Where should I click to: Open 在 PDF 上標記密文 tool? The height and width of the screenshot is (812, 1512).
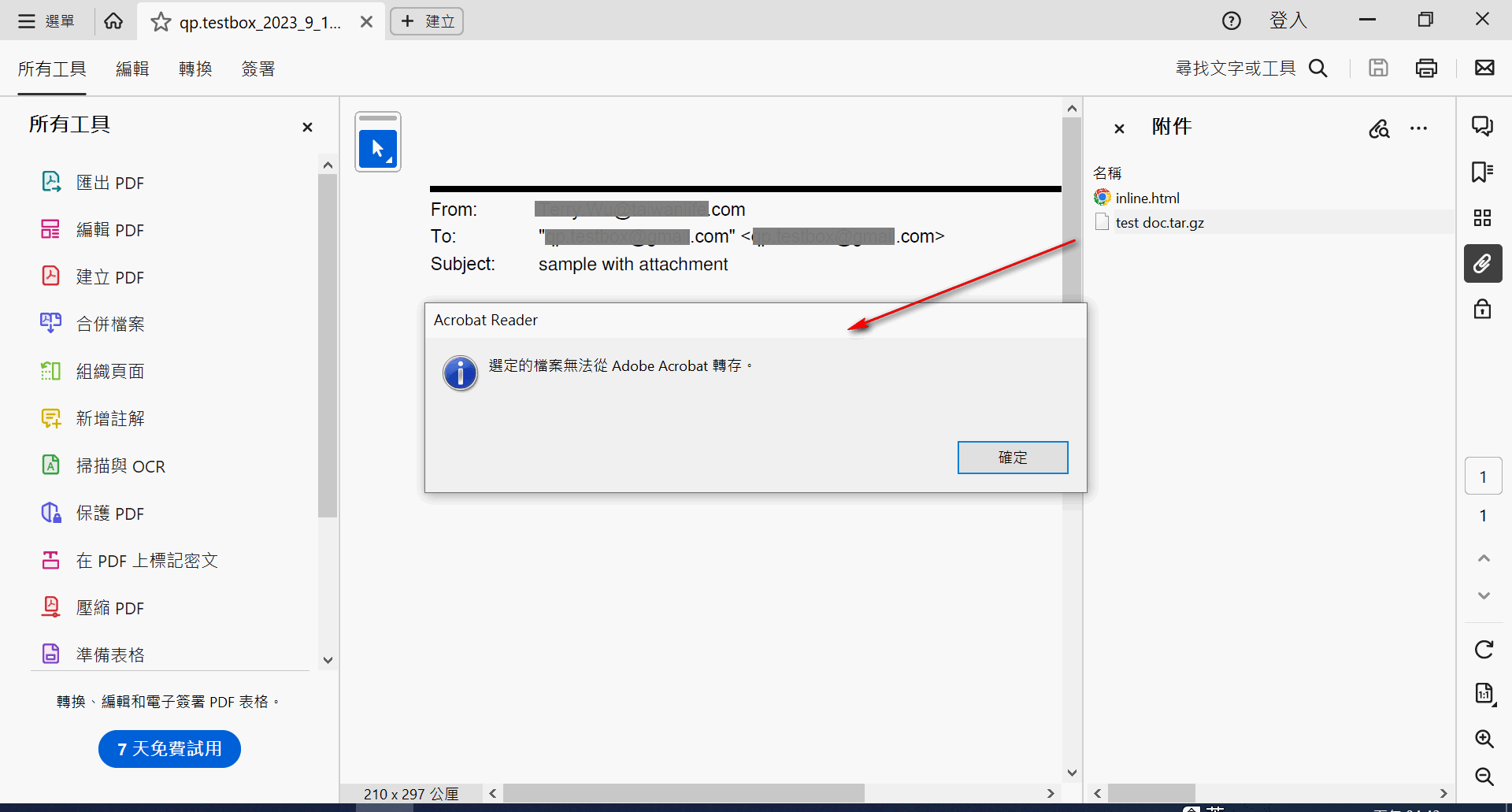click(x=129, y=561)
